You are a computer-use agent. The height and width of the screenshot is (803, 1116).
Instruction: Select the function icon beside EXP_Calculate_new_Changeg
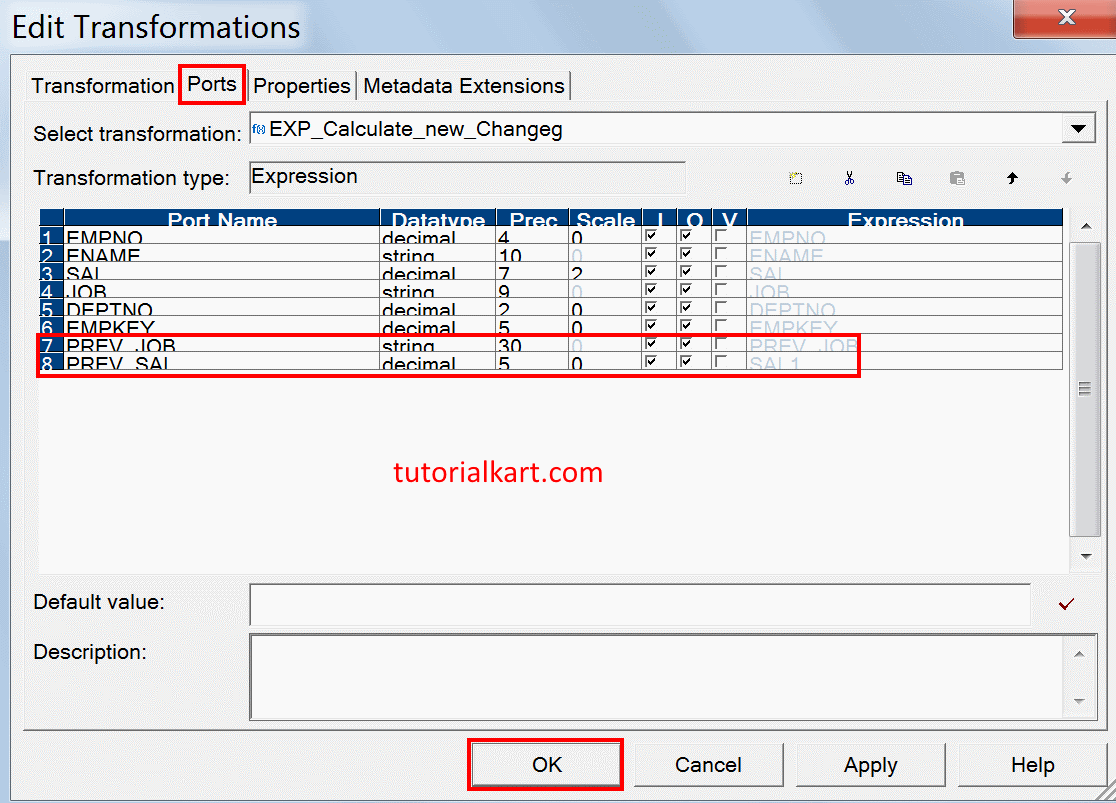click(260, 128)
